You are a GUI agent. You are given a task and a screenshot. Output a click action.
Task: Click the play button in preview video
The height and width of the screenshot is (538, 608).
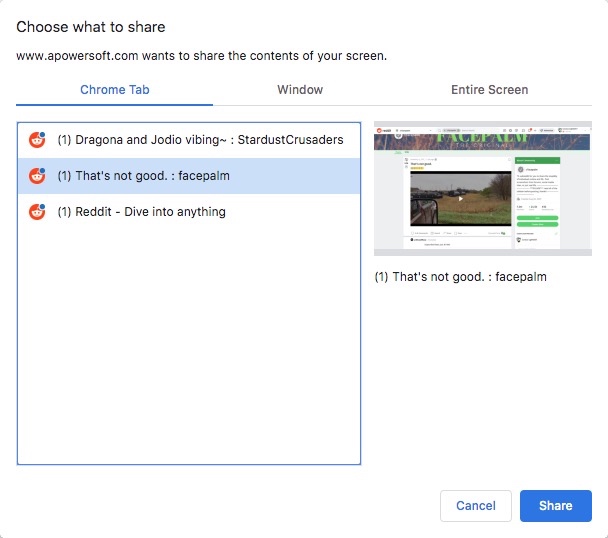click(460, 198)
